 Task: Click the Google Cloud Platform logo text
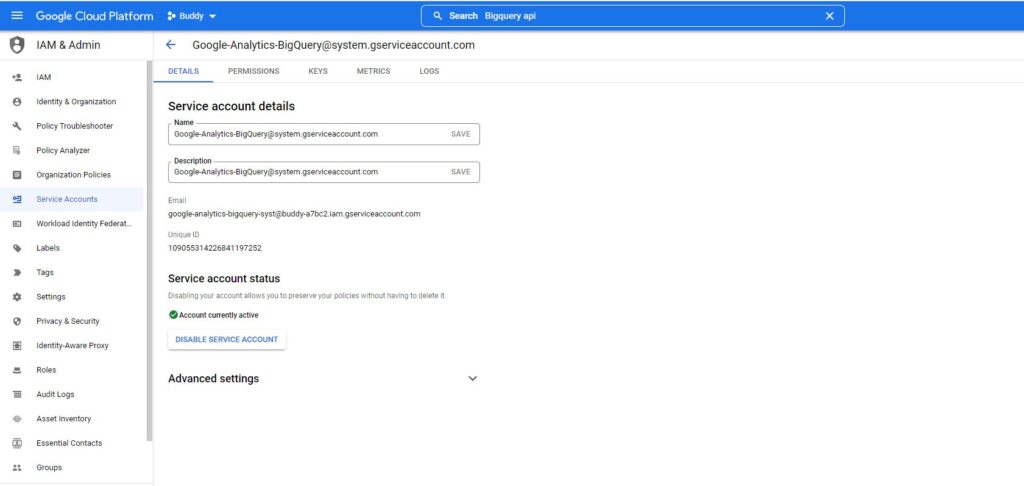pos(95,16)
